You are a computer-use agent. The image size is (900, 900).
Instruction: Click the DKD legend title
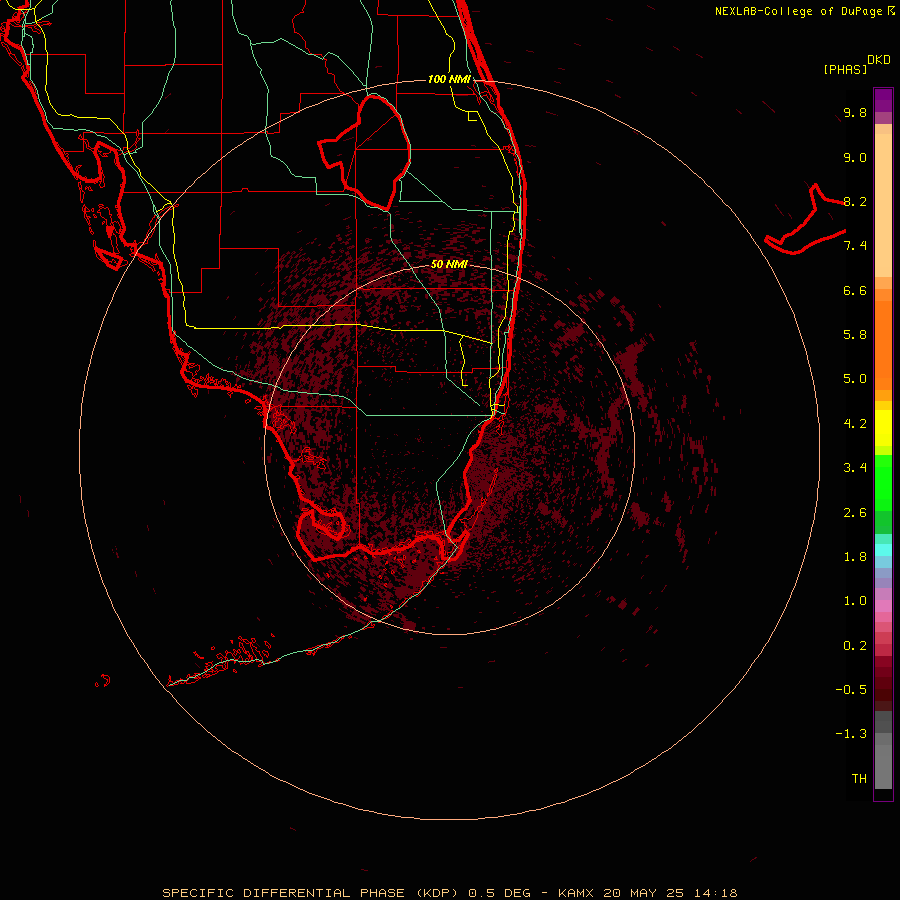click(879, 60)
